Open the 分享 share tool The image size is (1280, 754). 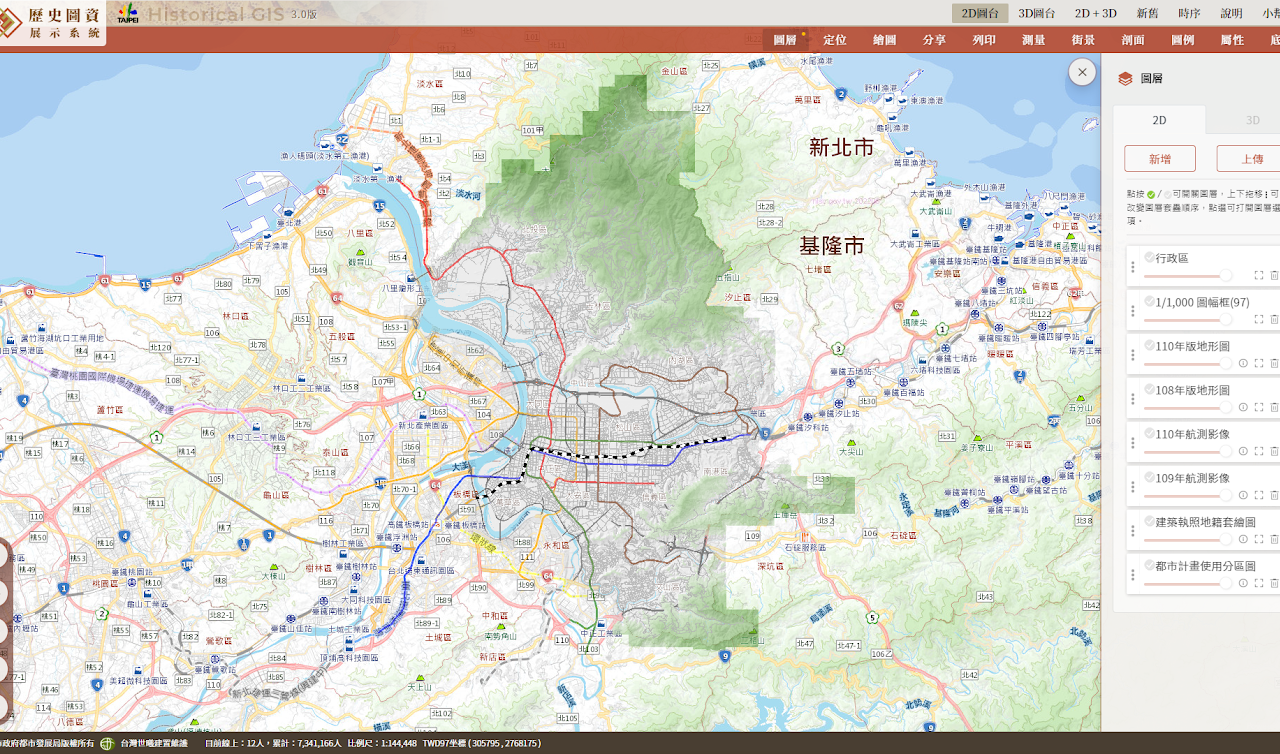tap(934, 40)
